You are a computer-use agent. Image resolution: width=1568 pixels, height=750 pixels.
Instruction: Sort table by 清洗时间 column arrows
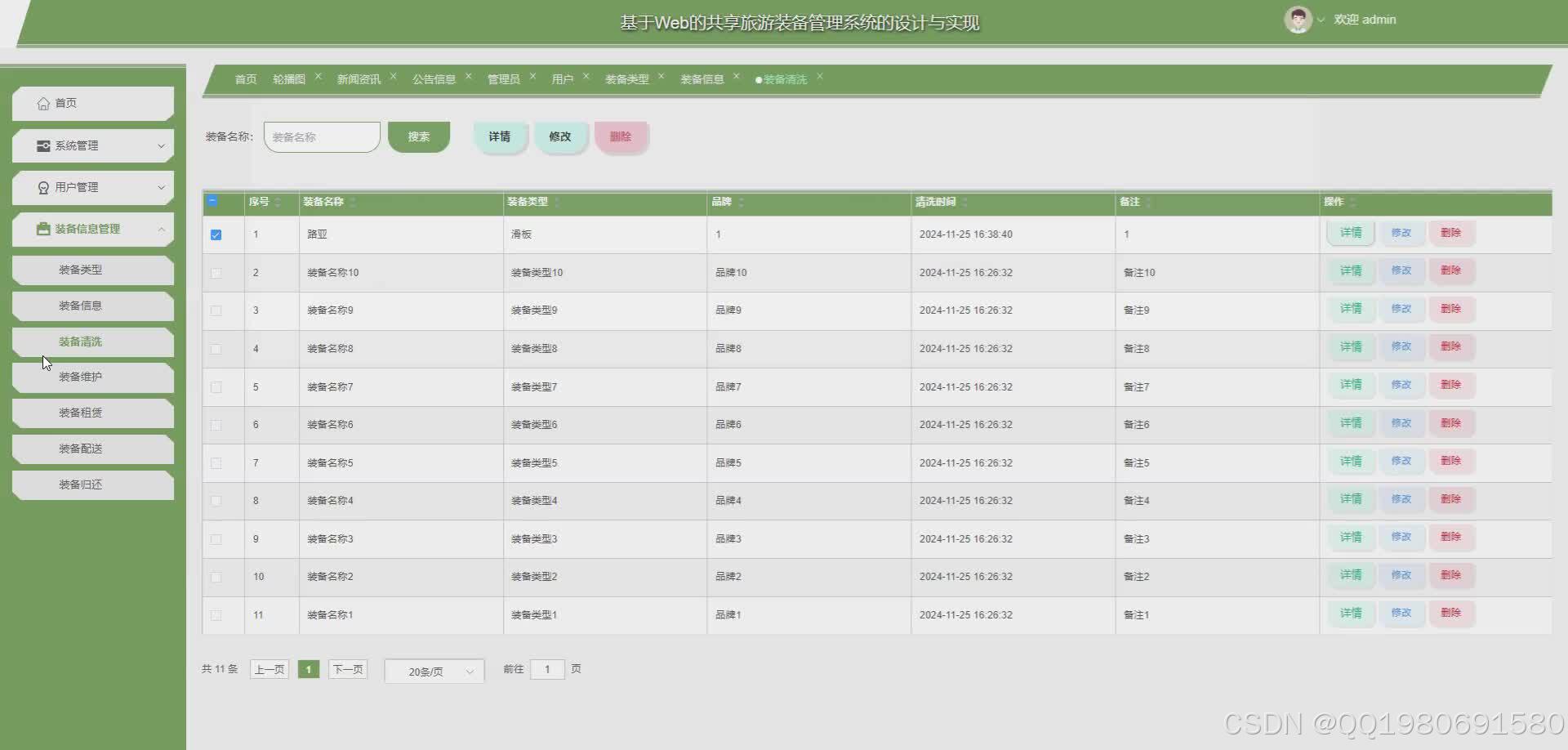pyautogui.click(x=964, y=202)
